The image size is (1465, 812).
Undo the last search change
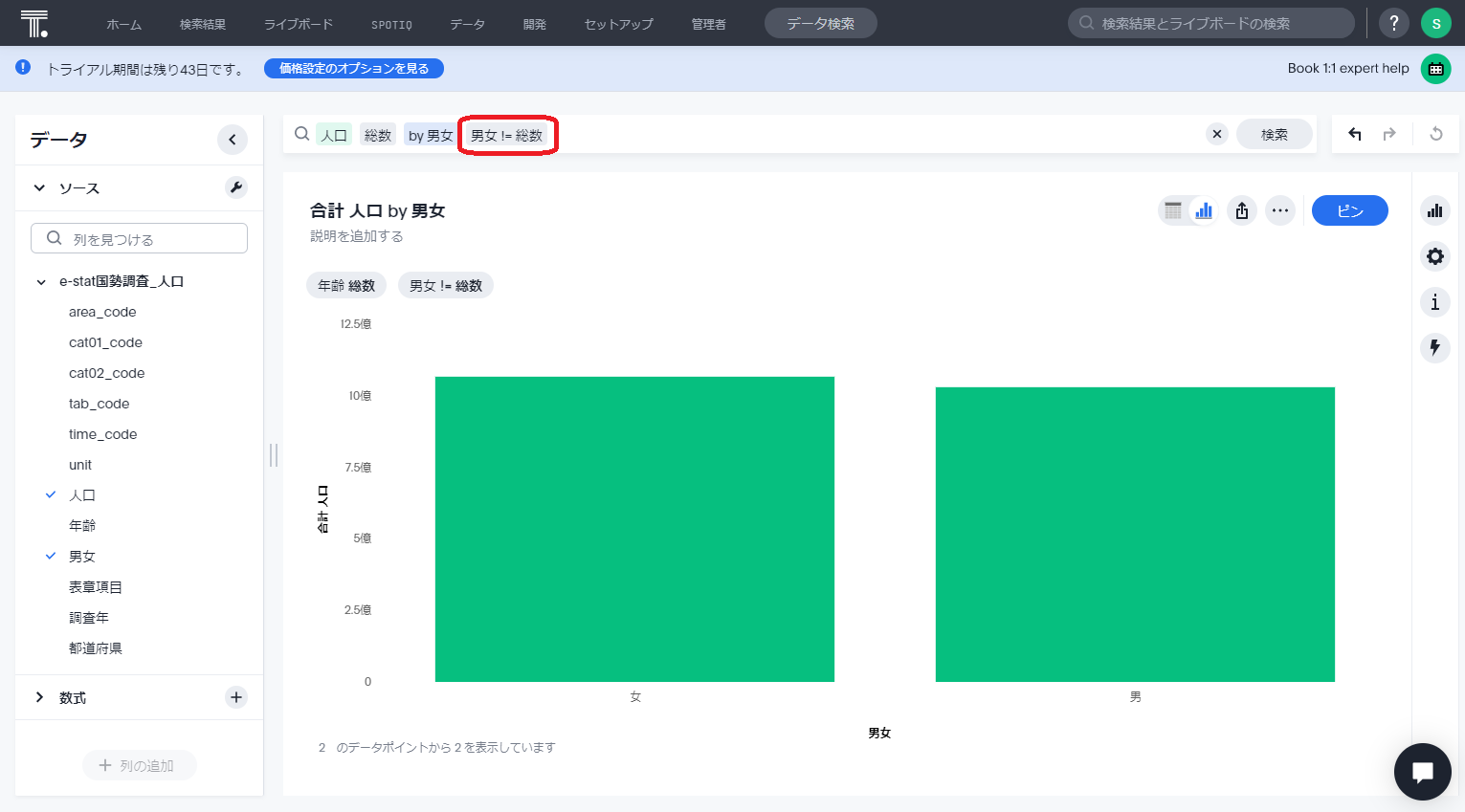click(1354, 135)
